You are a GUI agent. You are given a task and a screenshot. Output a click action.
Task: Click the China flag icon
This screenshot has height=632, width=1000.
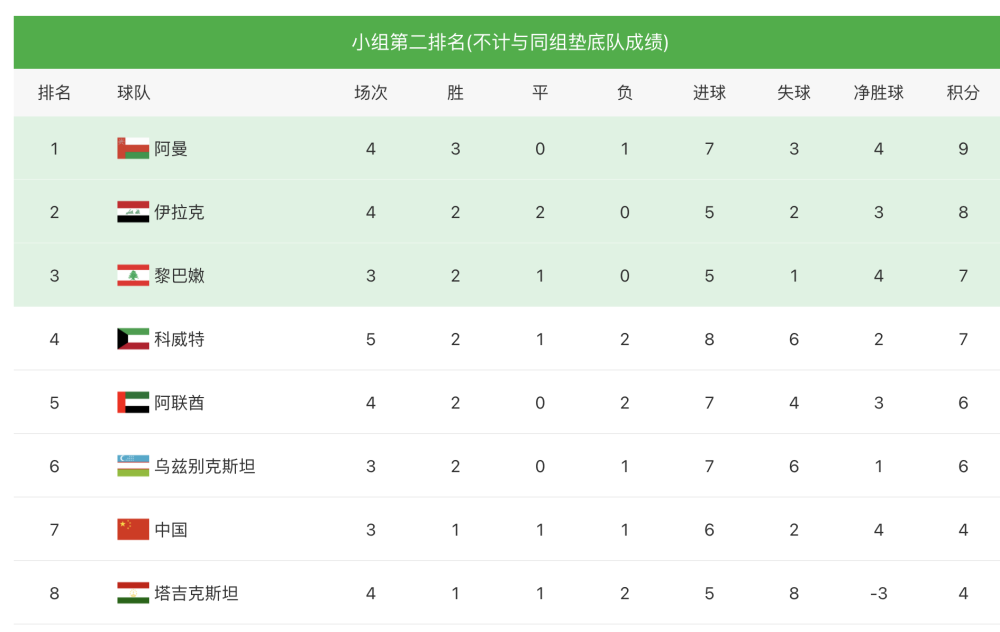[133, 529]
